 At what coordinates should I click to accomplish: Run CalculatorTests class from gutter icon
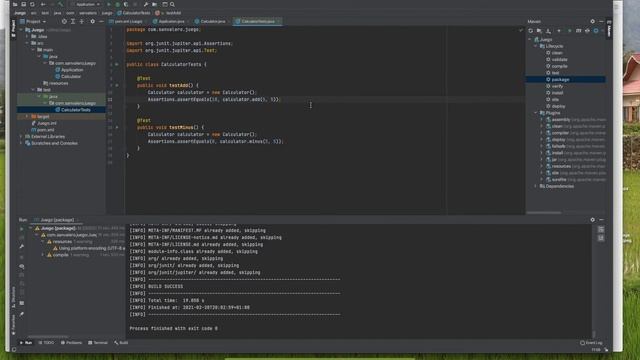click(117, 64)
